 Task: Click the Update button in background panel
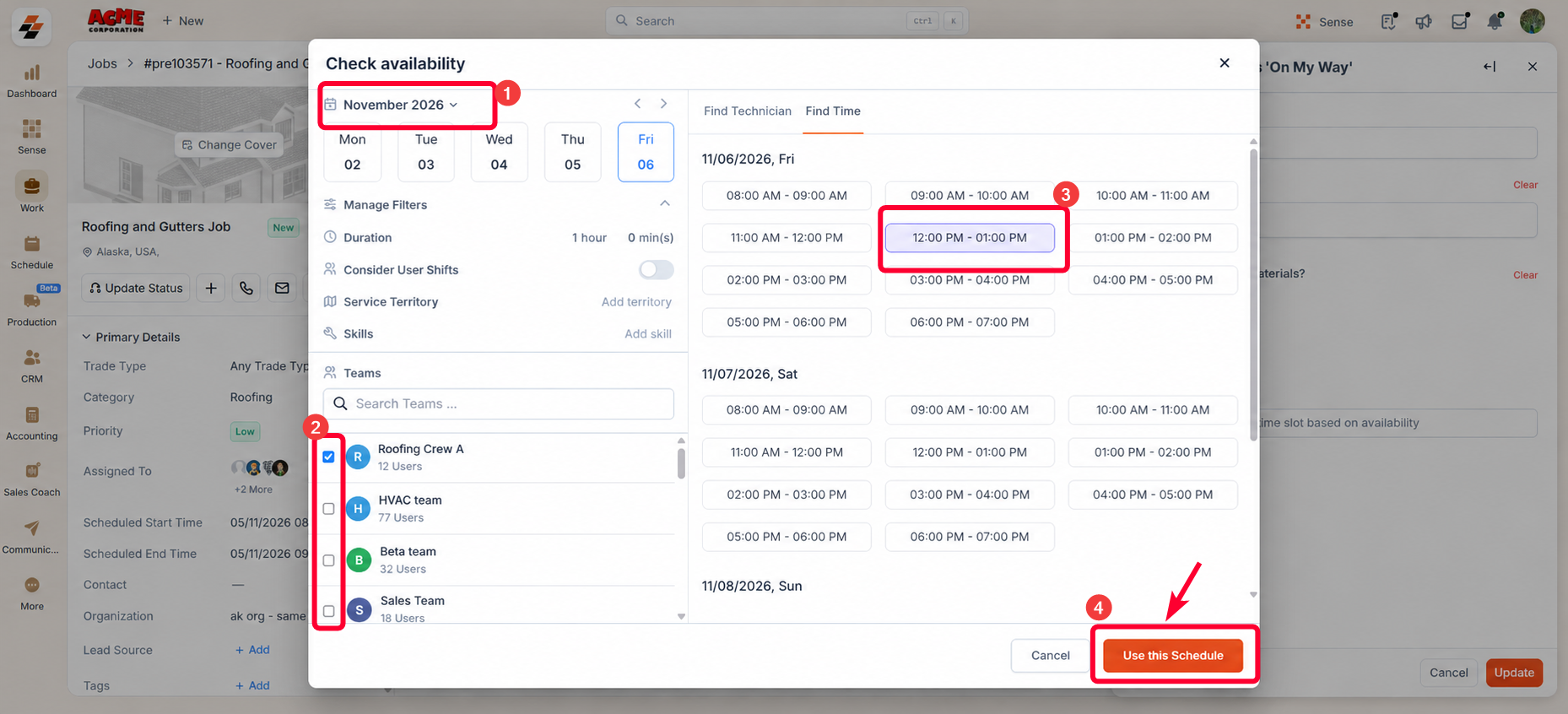[1514, 673]
